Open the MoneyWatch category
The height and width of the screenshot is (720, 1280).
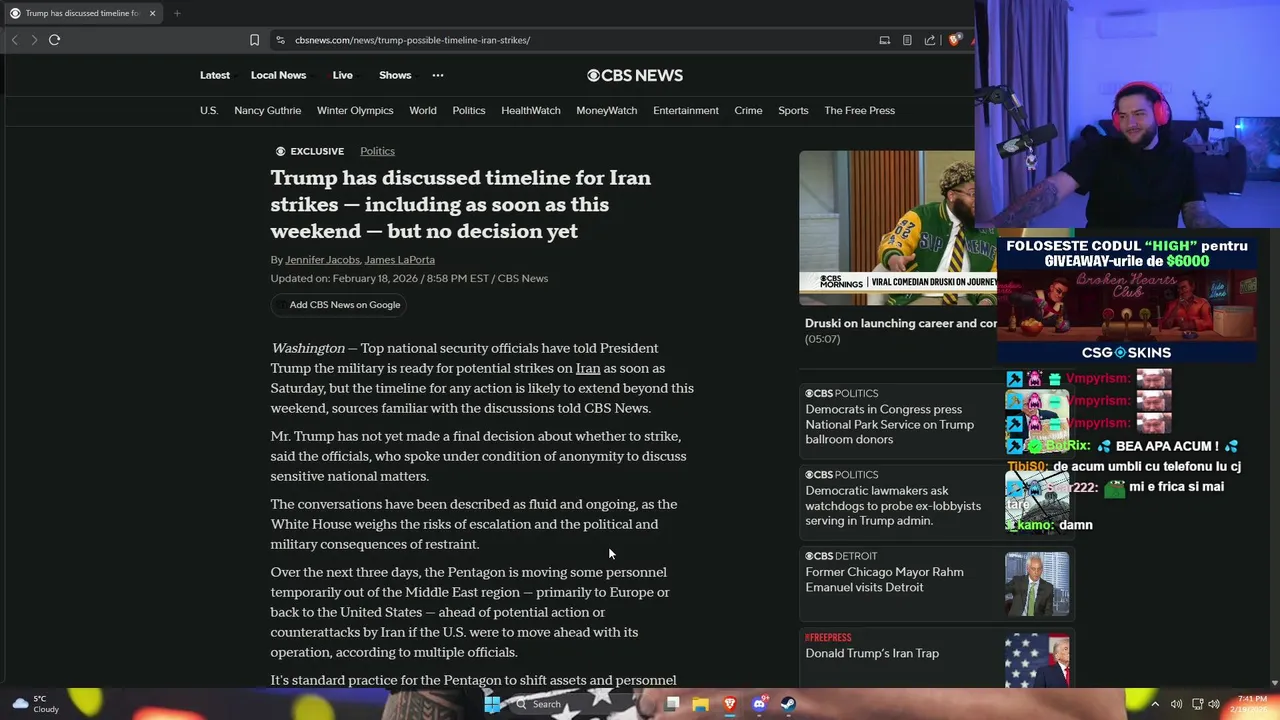(x=607, y=110)
